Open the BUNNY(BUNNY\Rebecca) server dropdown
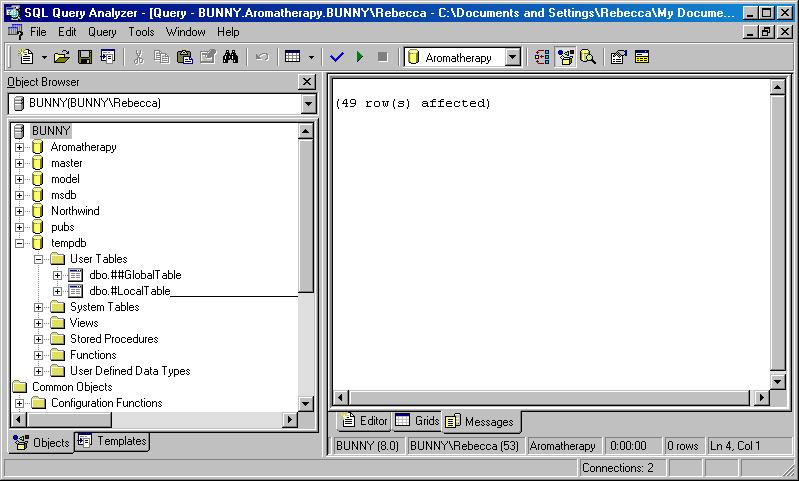The image size is (799, 481). (x=308, y=103)
